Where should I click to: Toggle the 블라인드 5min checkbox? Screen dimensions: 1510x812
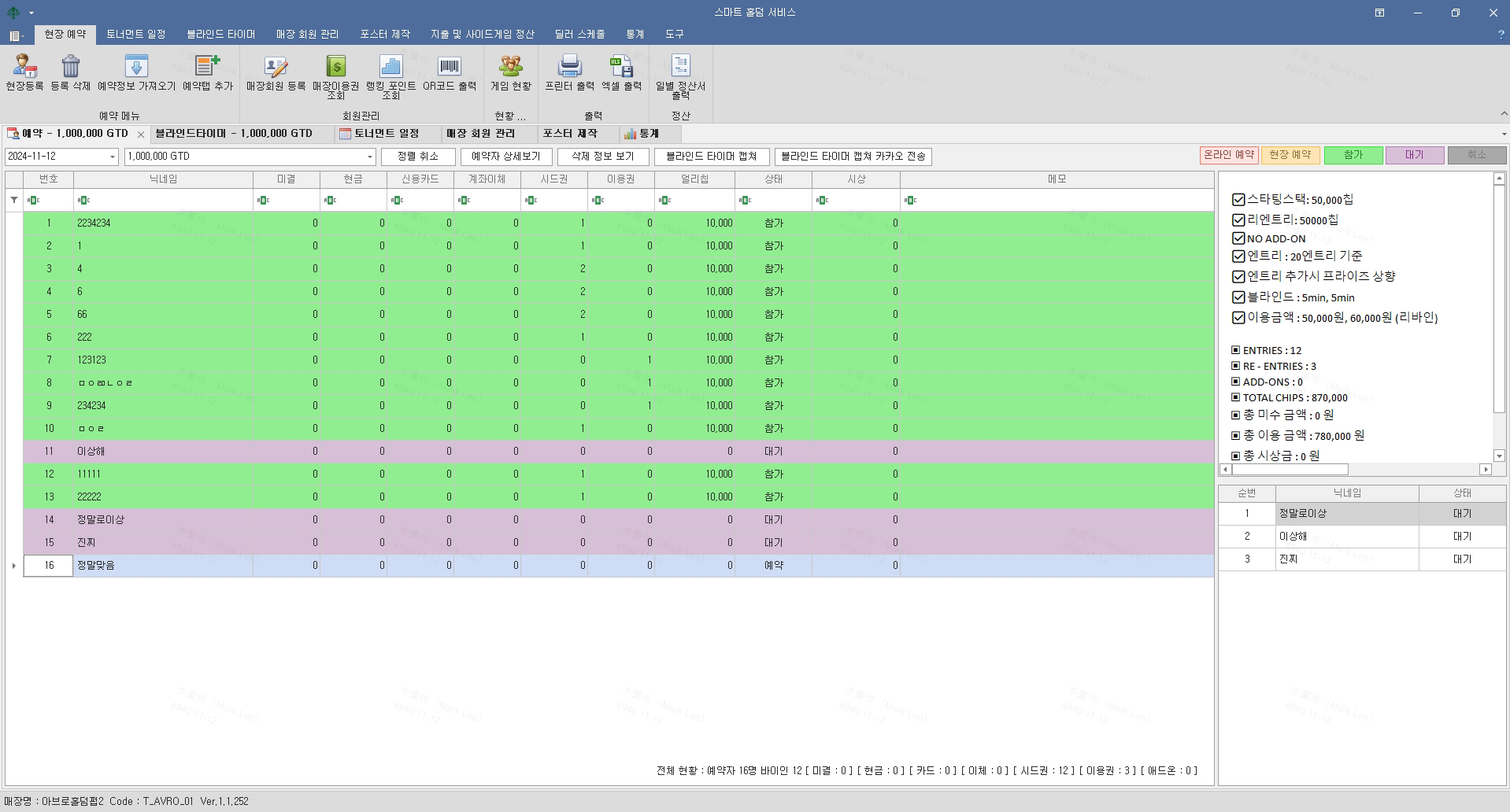coord(1238,297)
